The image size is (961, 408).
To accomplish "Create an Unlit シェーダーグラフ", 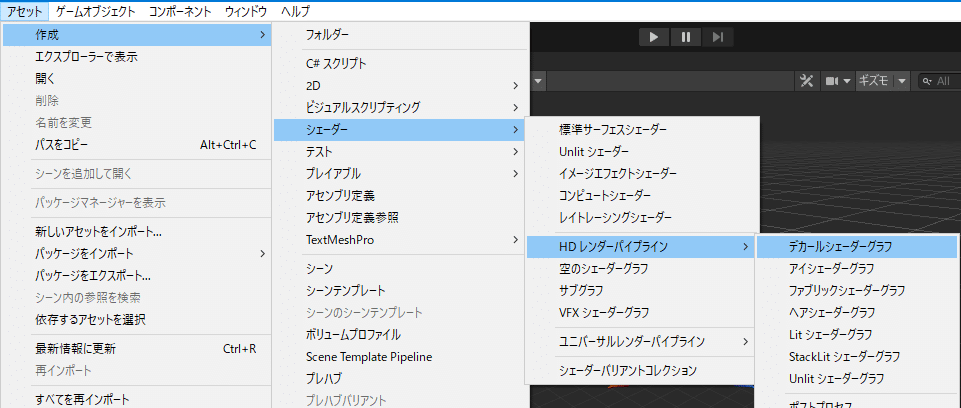I will tap(857, 379).
